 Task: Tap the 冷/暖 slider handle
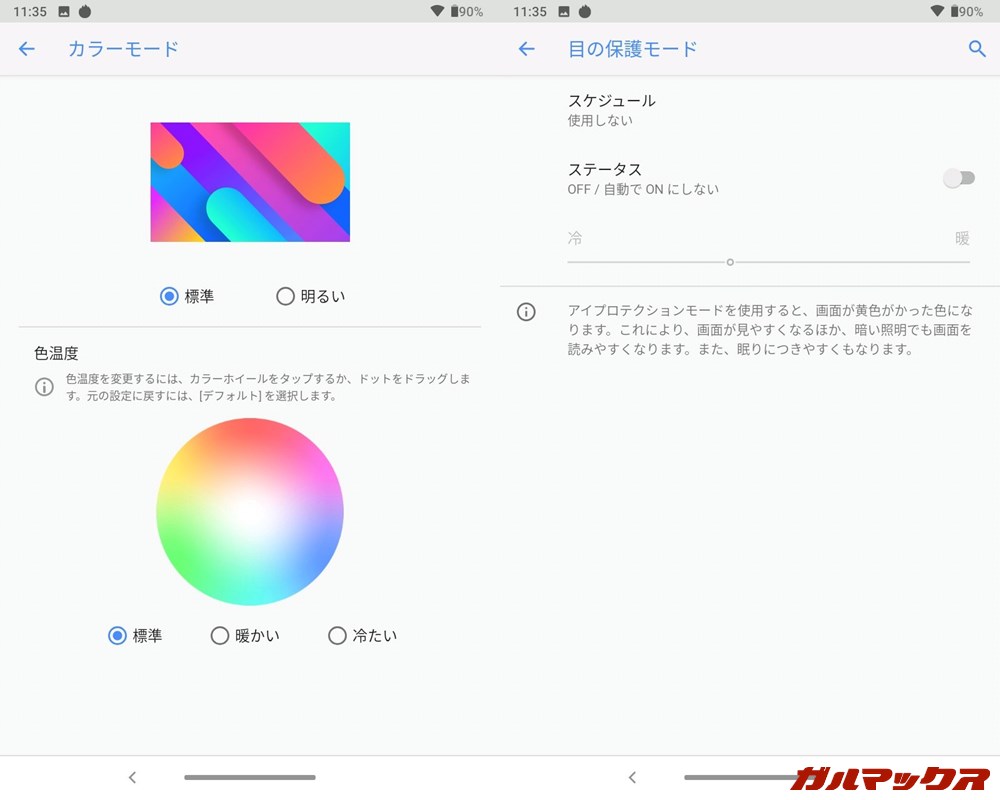(x=730, y=261)
